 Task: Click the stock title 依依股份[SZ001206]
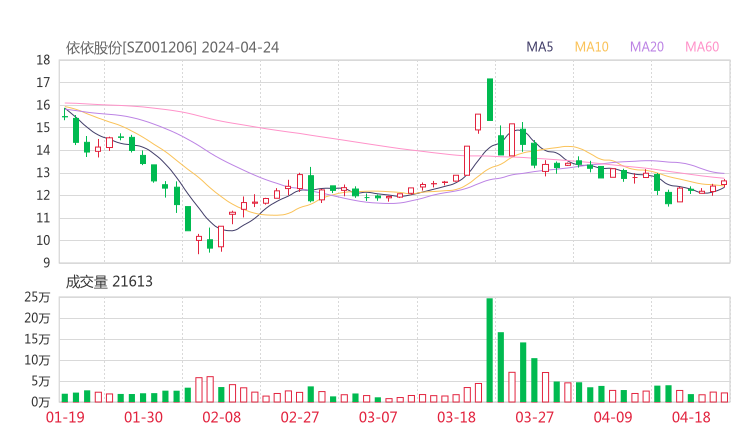[130, 47]
